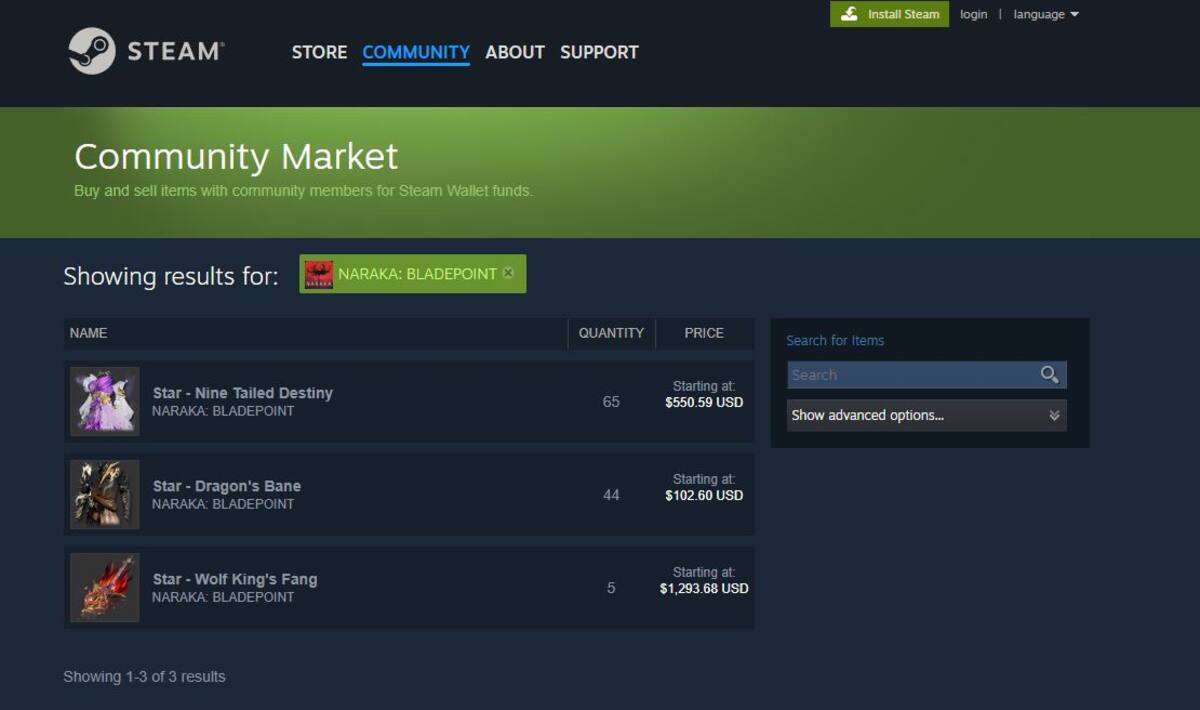
Task: Open the Star - Wolf King's Fang listing
Action: click(x=409, y=587)
